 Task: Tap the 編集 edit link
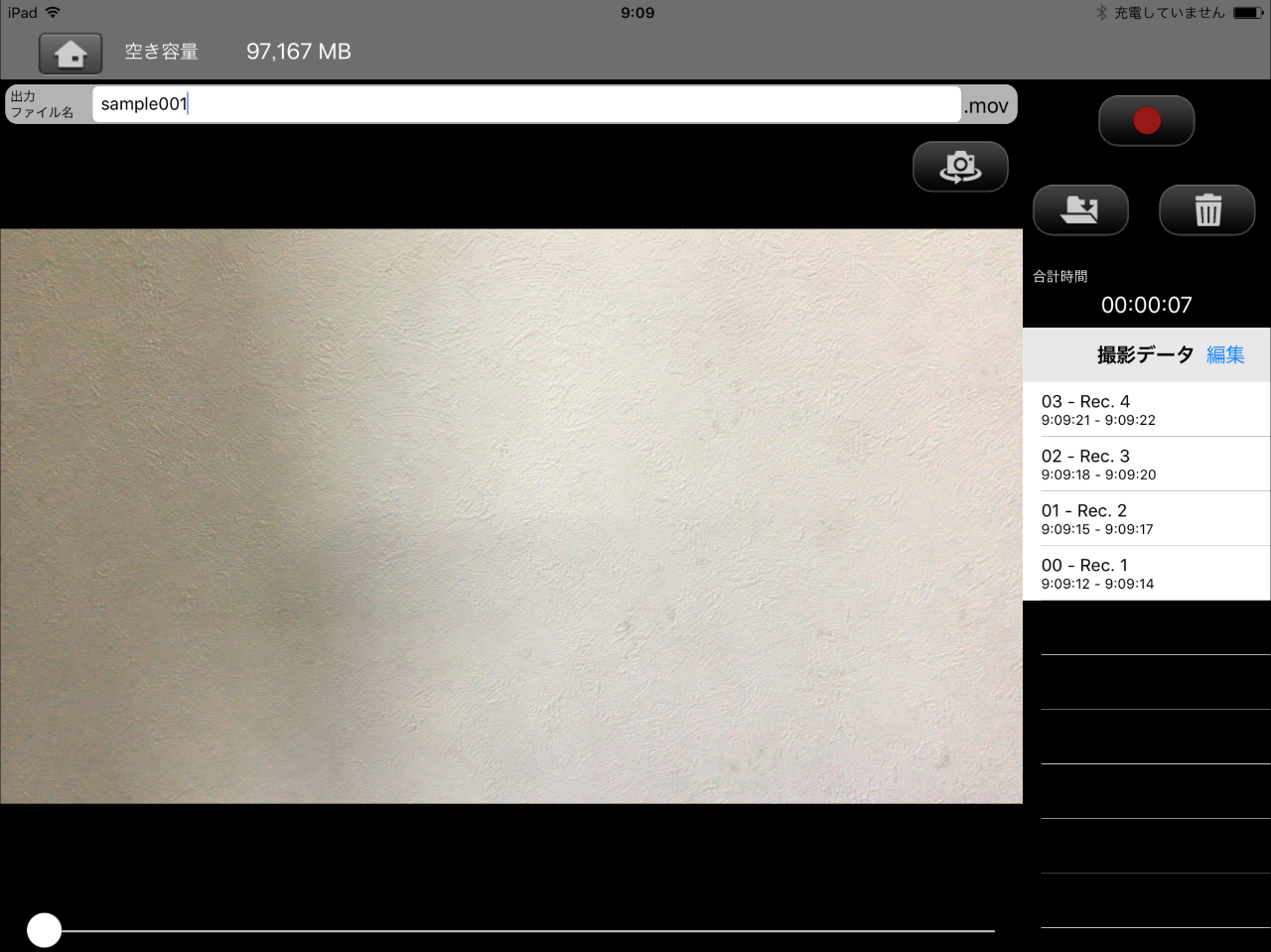(1225, 355)
